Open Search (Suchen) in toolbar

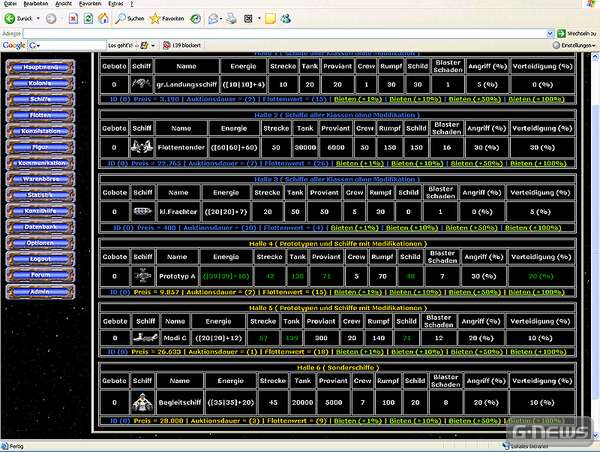click(x=130, y=18)
